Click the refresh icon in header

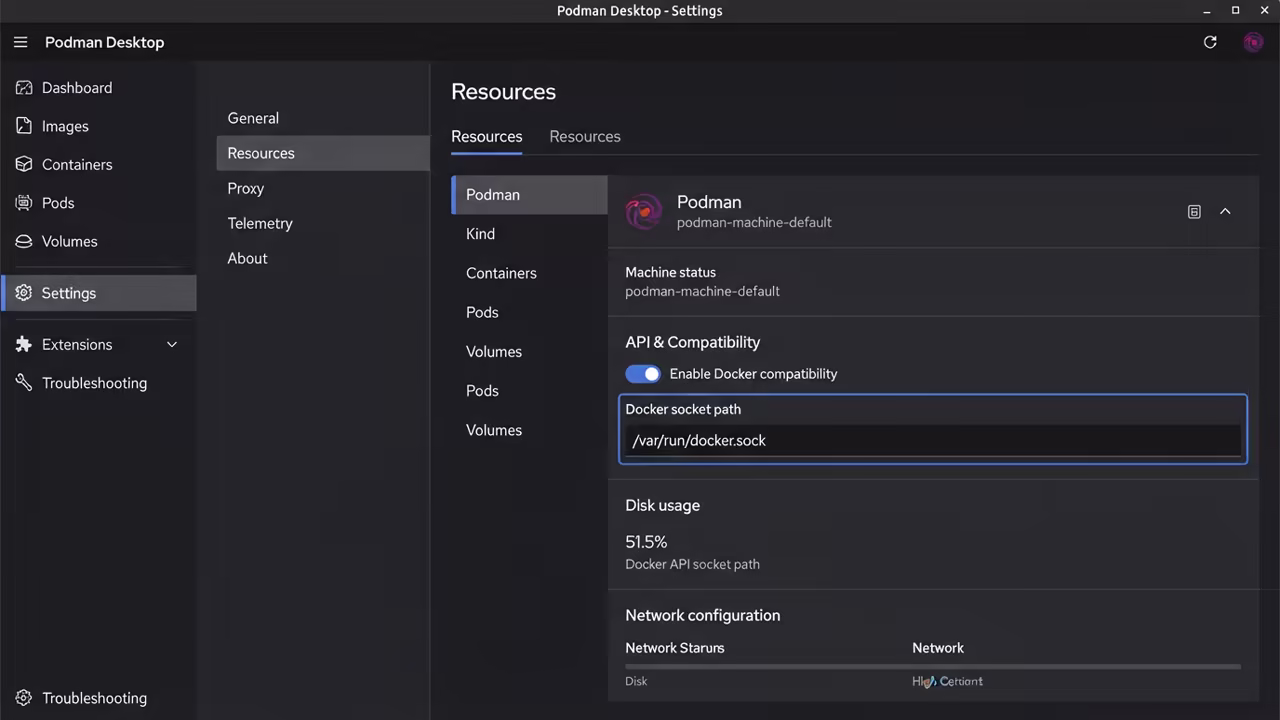[x=1210, y=42]
